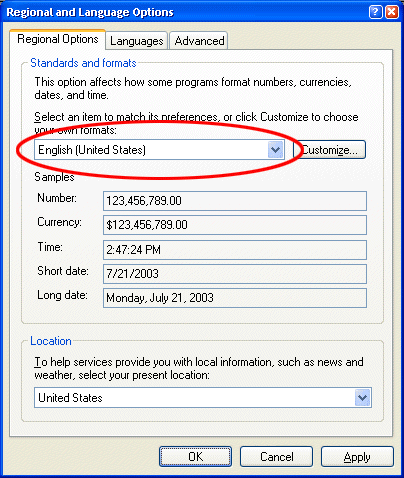The width and height of the screenshot is (404, 478).
Task: Confirm with the OK button
Action: [x=195, y=457]
